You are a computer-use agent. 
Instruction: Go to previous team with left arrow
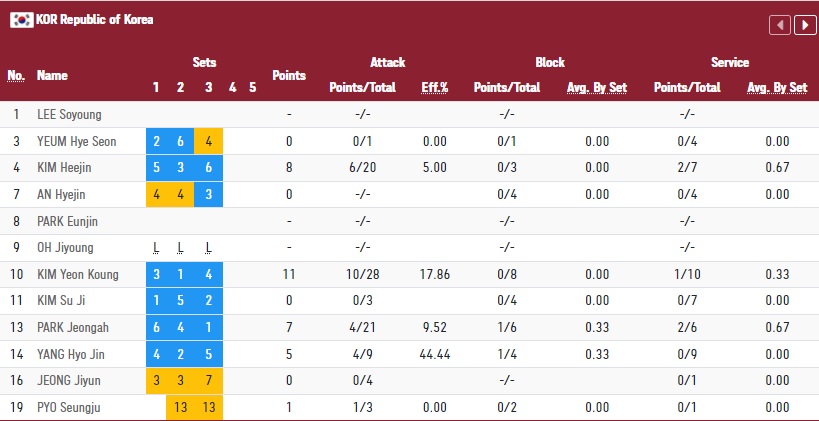click(x=779, y=25)
